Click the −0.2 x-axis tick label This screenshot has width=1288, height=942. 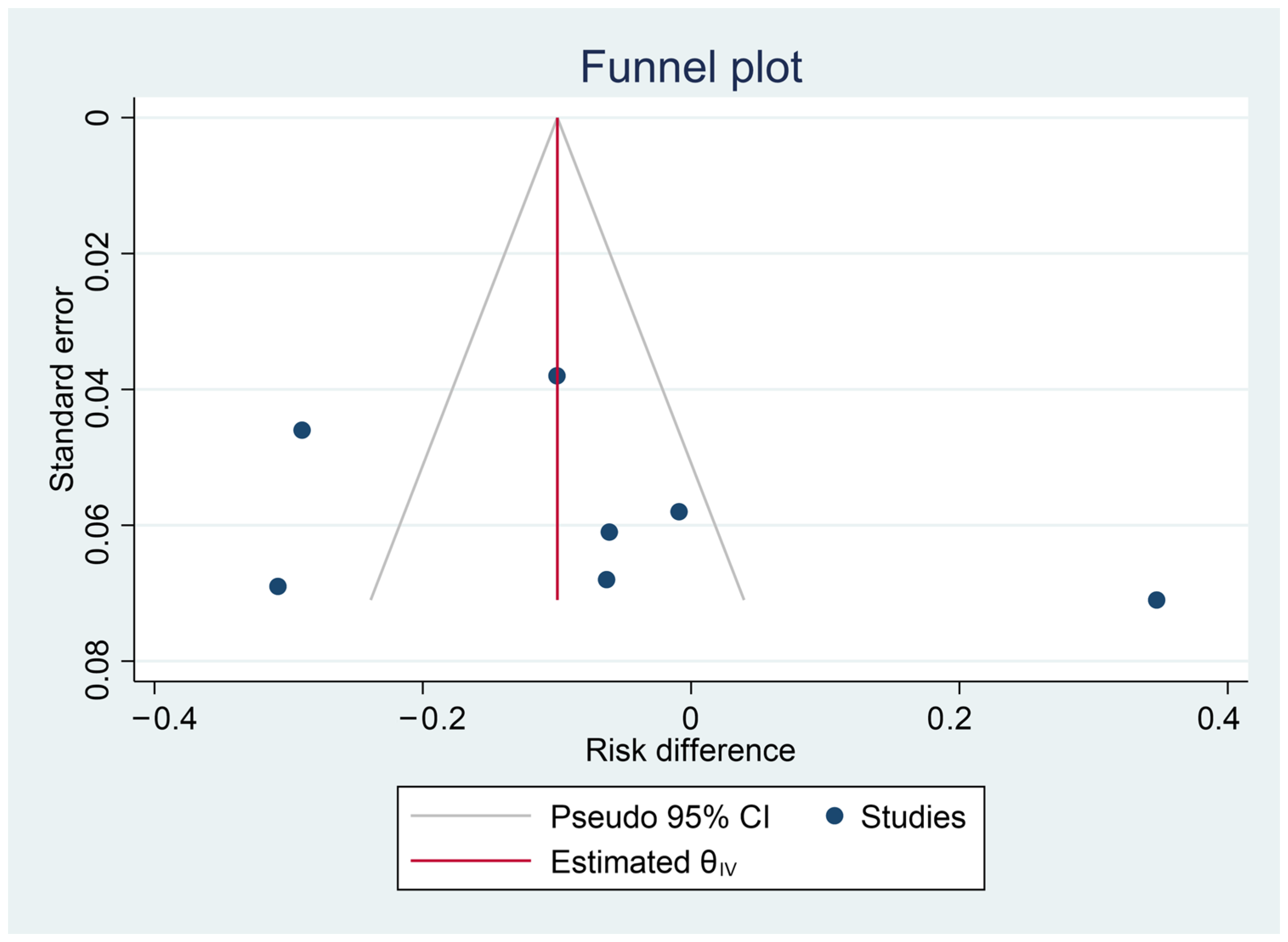433,718
